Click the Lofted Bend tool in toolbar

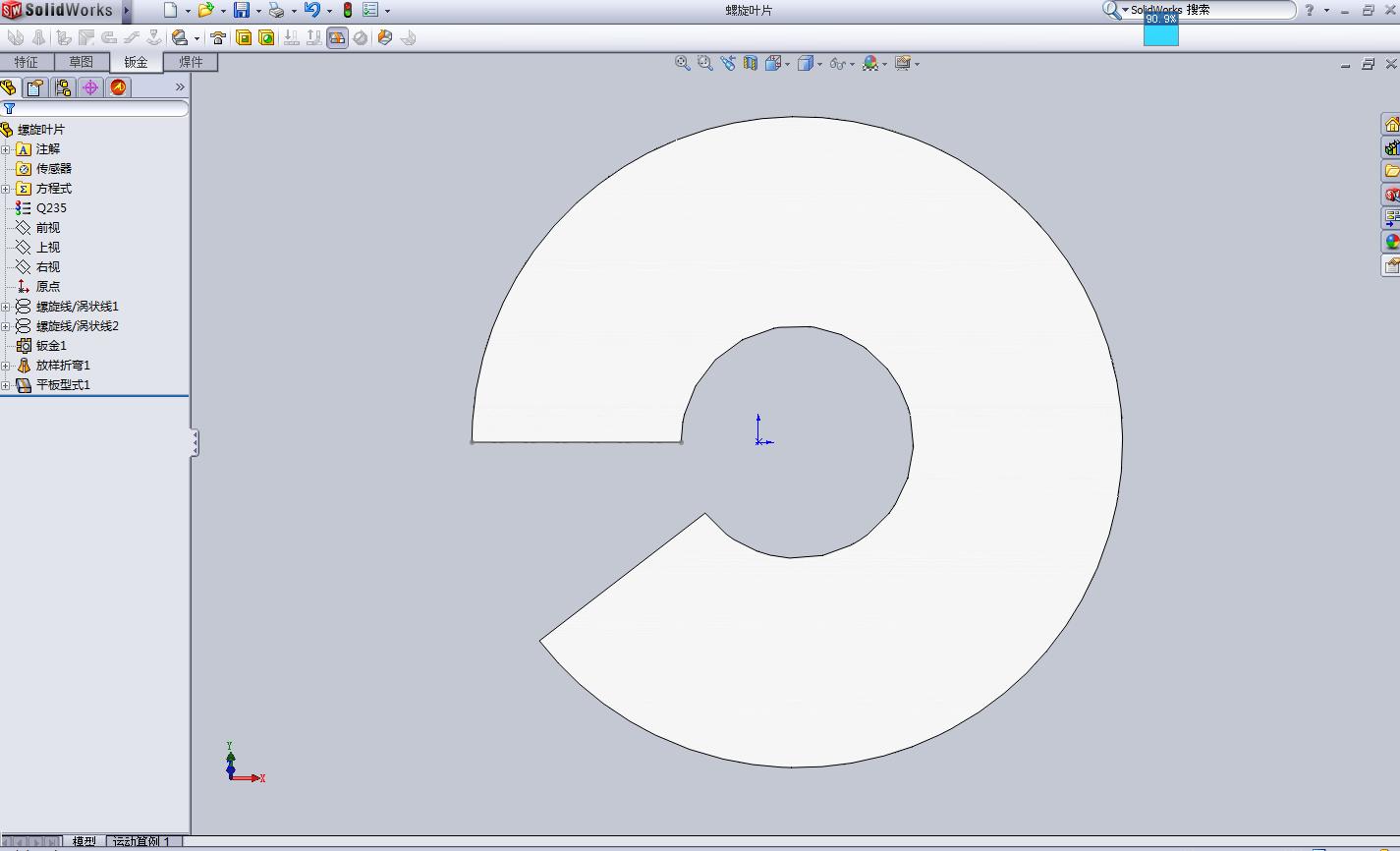[38, 37]
